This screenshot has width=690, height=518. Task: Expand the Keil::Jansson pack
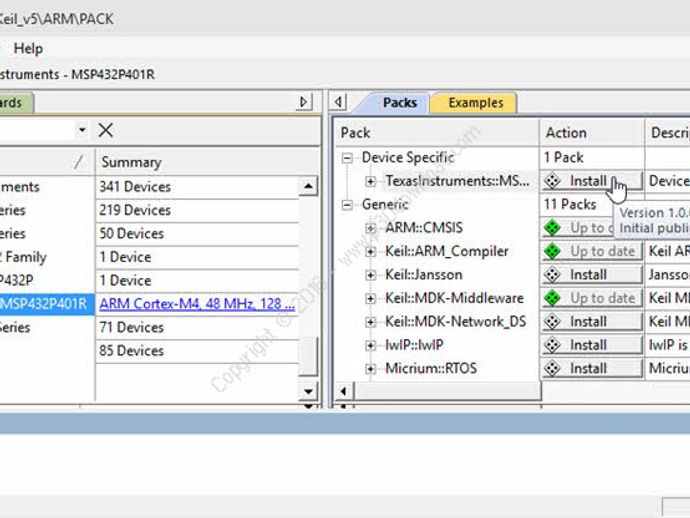pos(371,275)
